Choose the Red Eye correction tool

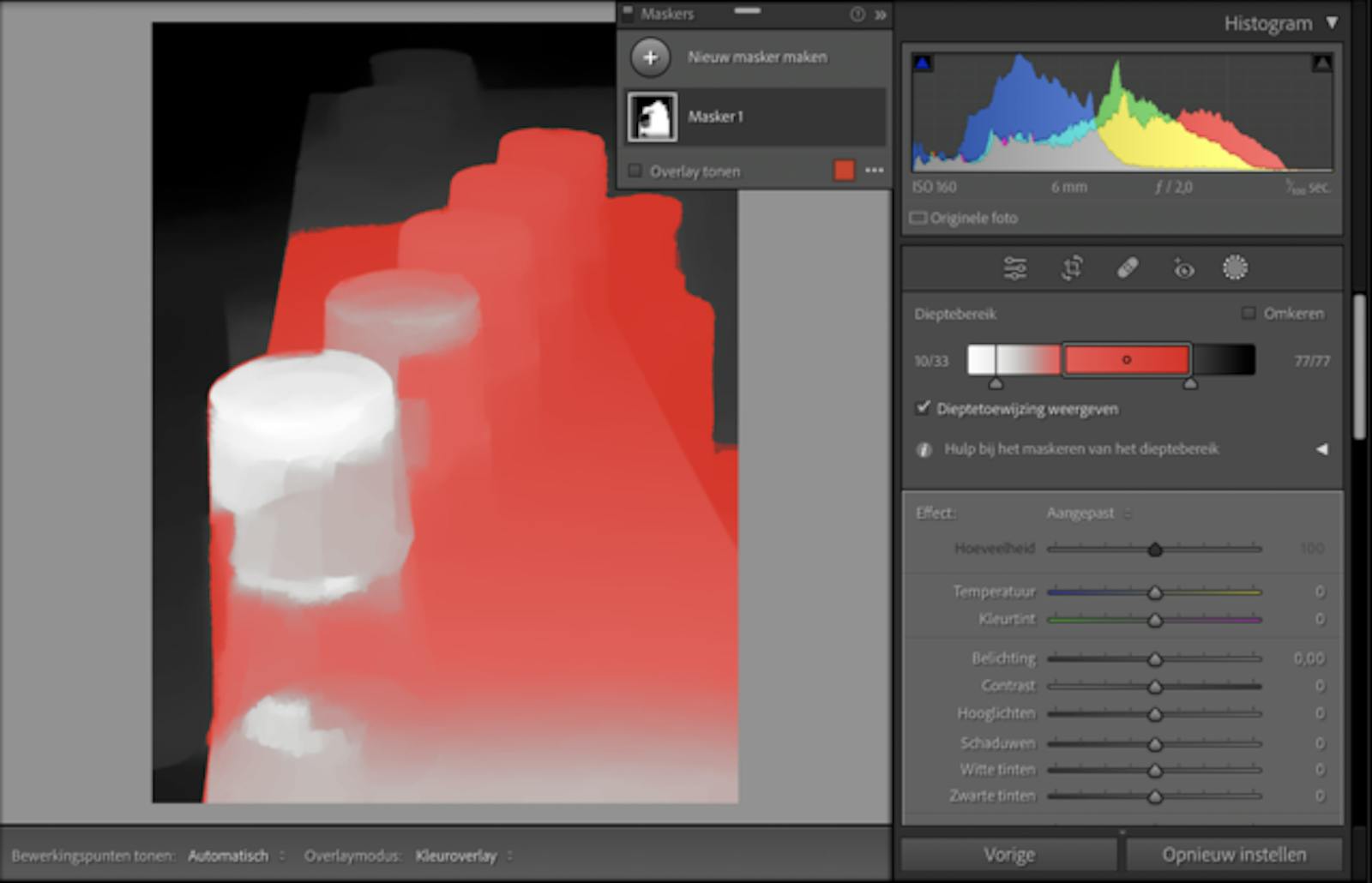(1183, 269)
